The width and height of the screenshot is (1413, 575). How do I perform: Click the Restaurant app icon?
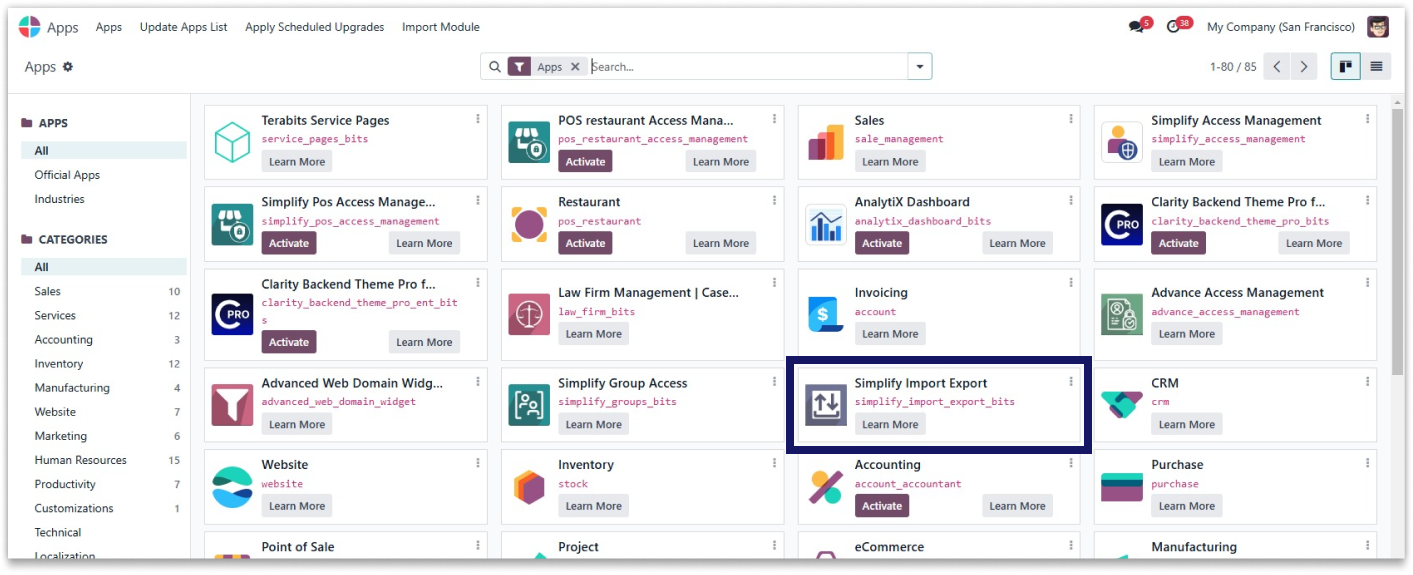click(x=529, y=224)
